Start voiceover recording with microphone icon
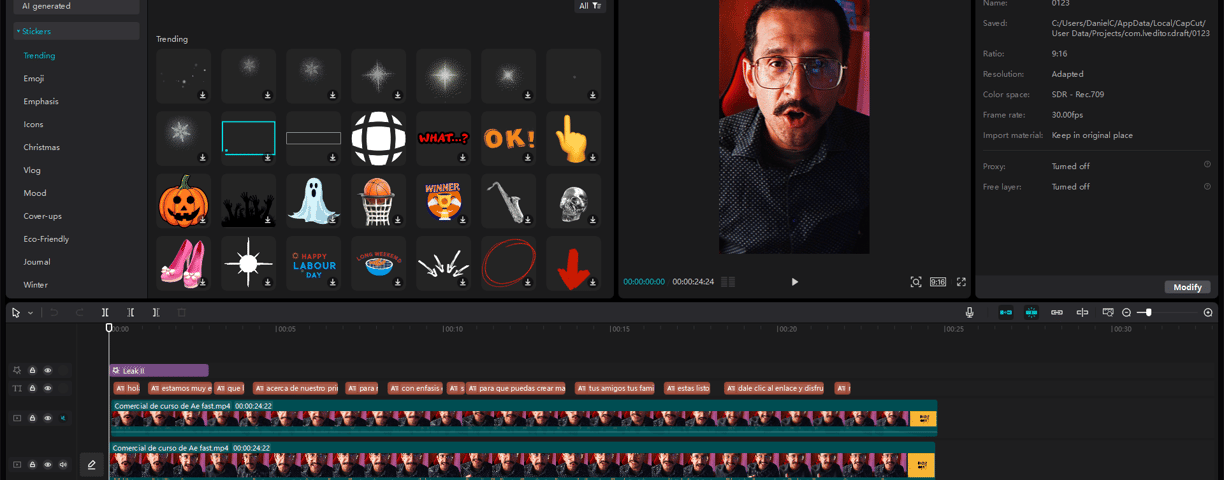The height and width of the screenshot is (480, 1224). coord(969,313)
